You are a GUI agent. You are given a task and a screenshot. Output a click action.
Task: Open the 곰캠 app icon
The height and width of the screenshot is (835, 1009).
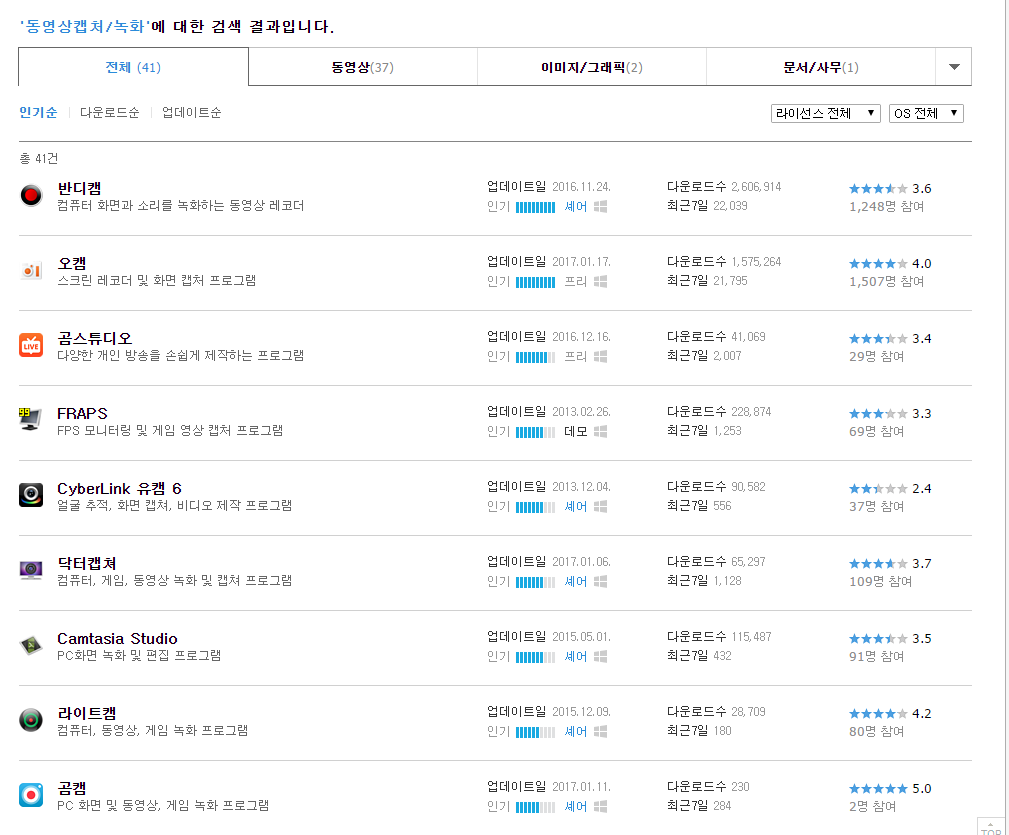[31, 795]
